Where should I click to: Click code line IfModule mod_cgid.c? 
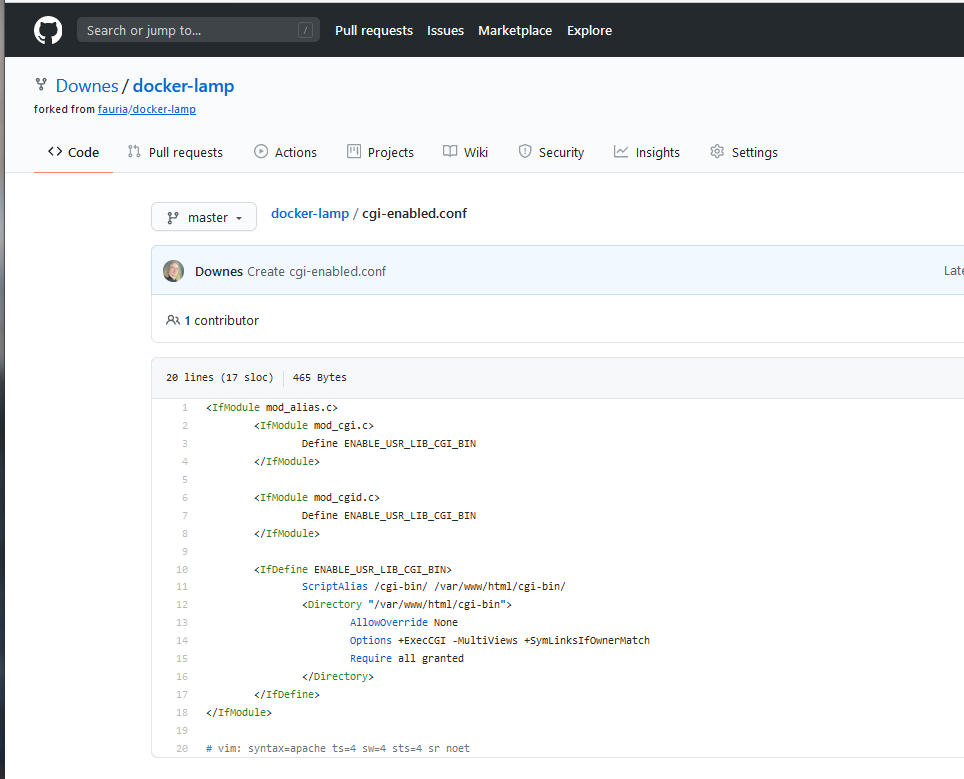pos(317,497)
